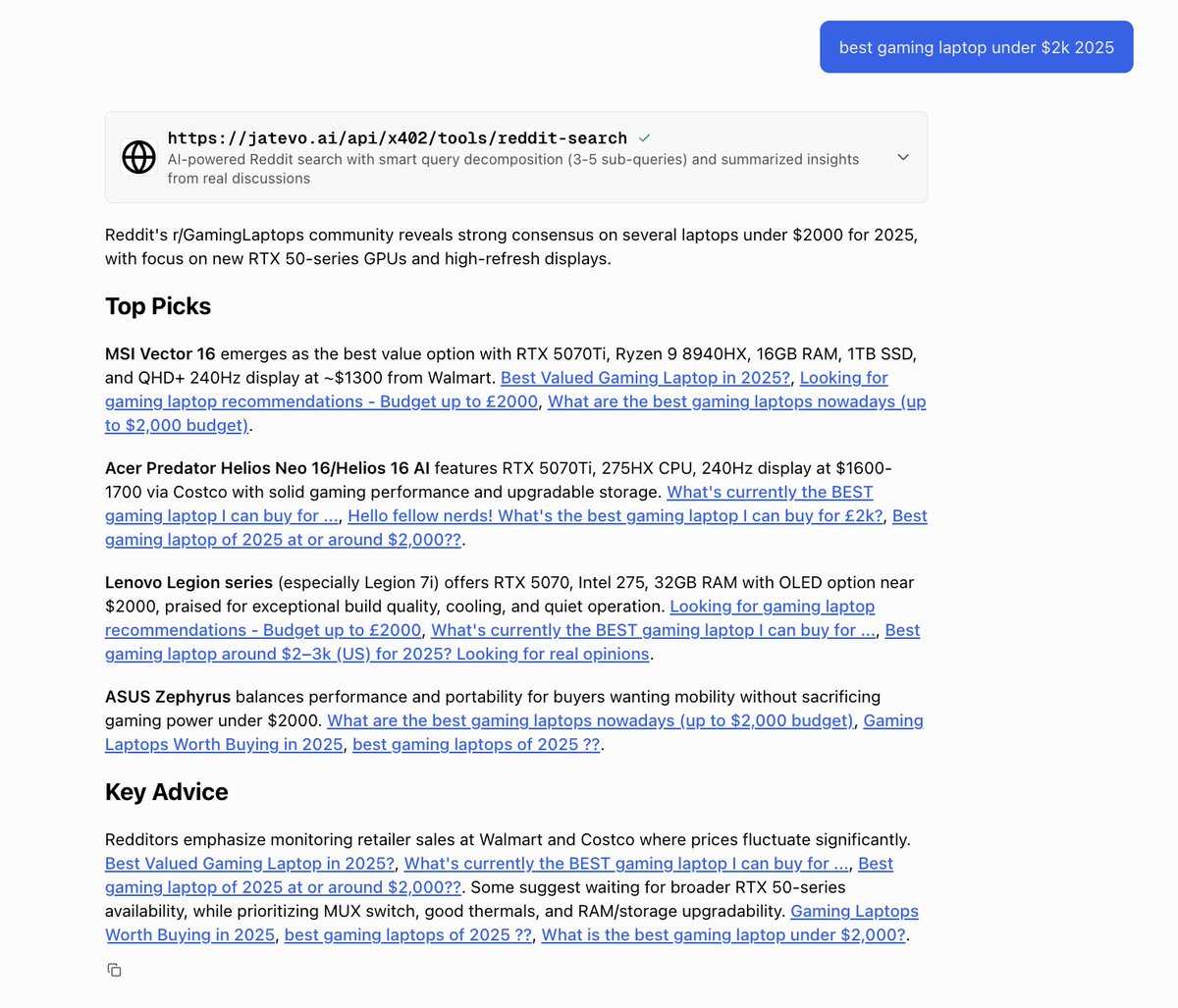
Task: Expand the reddit-search tool card with its chevron
Action: pyautogui.click(x=903, y=157)
